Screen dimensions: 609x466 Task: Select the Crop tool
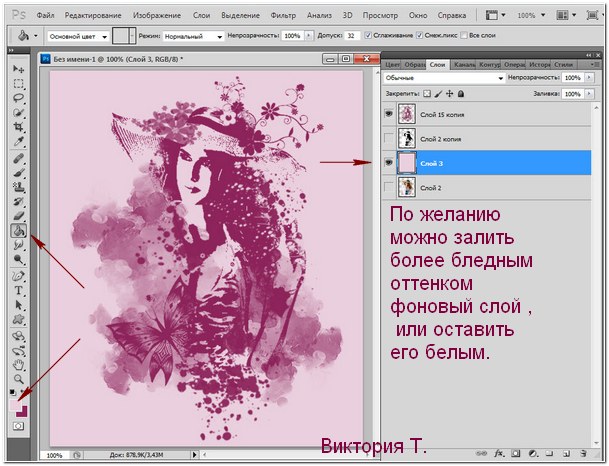tap(18, 127)
